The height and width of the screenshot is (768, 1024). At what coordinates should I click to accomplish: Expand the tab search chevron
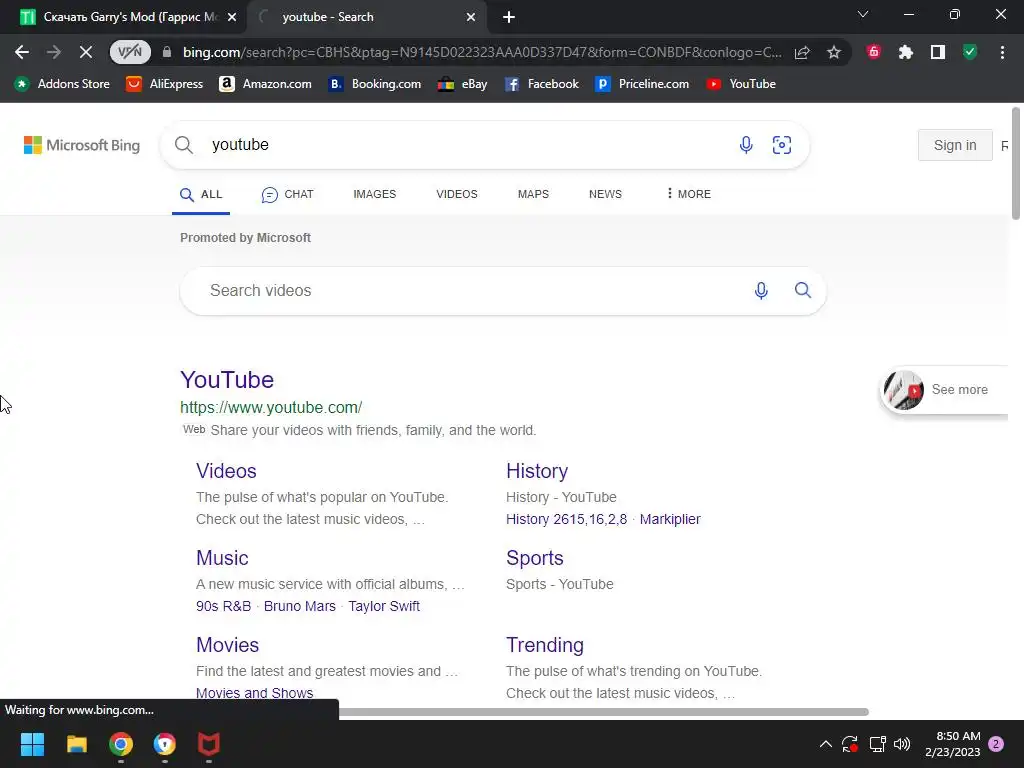click(x=863, y=14)
